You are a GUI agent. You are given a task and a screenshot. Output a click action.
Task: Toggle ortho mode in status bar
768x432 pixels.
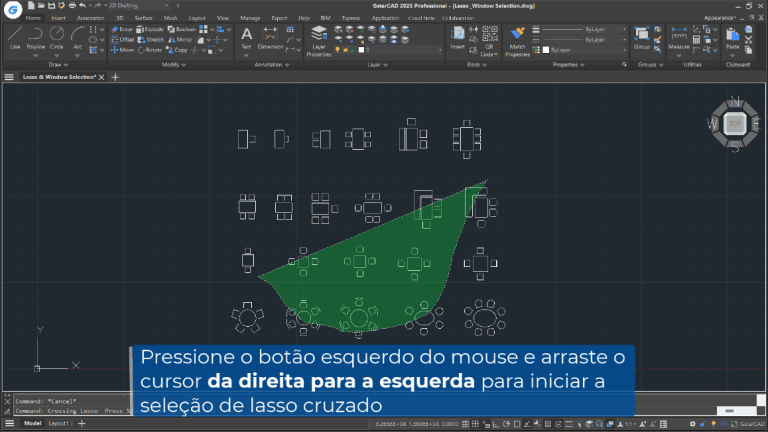(496, 424)
